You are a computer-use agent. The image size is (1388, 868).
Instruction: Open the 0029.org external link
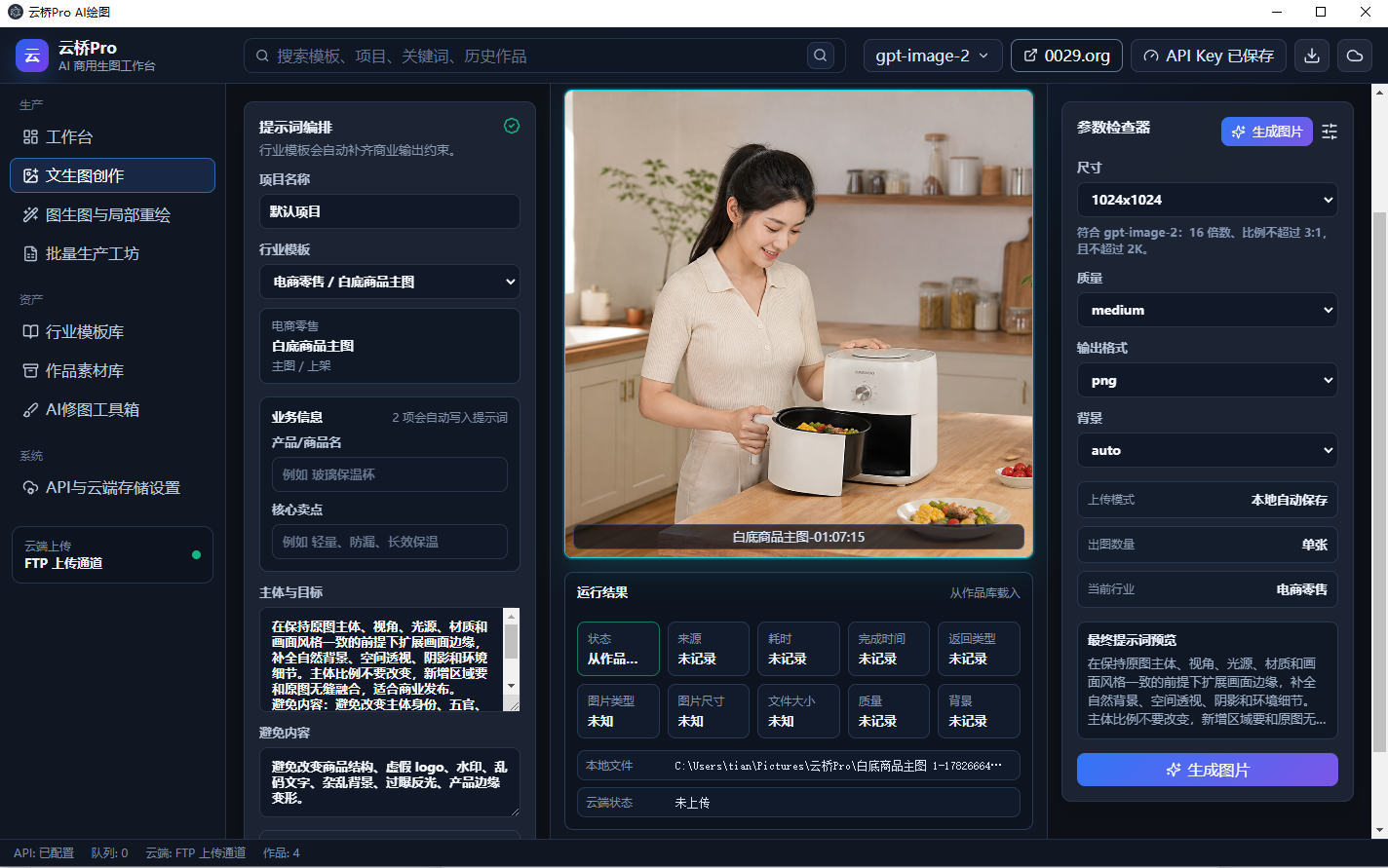coord(1066,56)
